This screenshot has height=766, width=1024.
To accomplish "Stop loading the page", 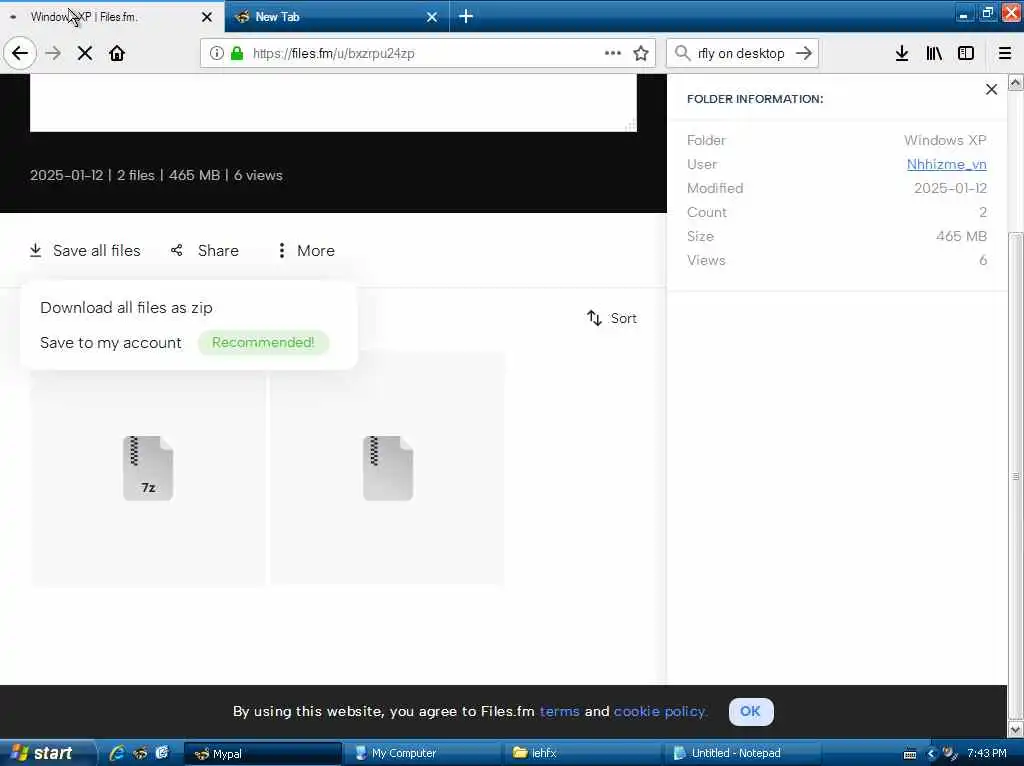I will pos(85,53).
